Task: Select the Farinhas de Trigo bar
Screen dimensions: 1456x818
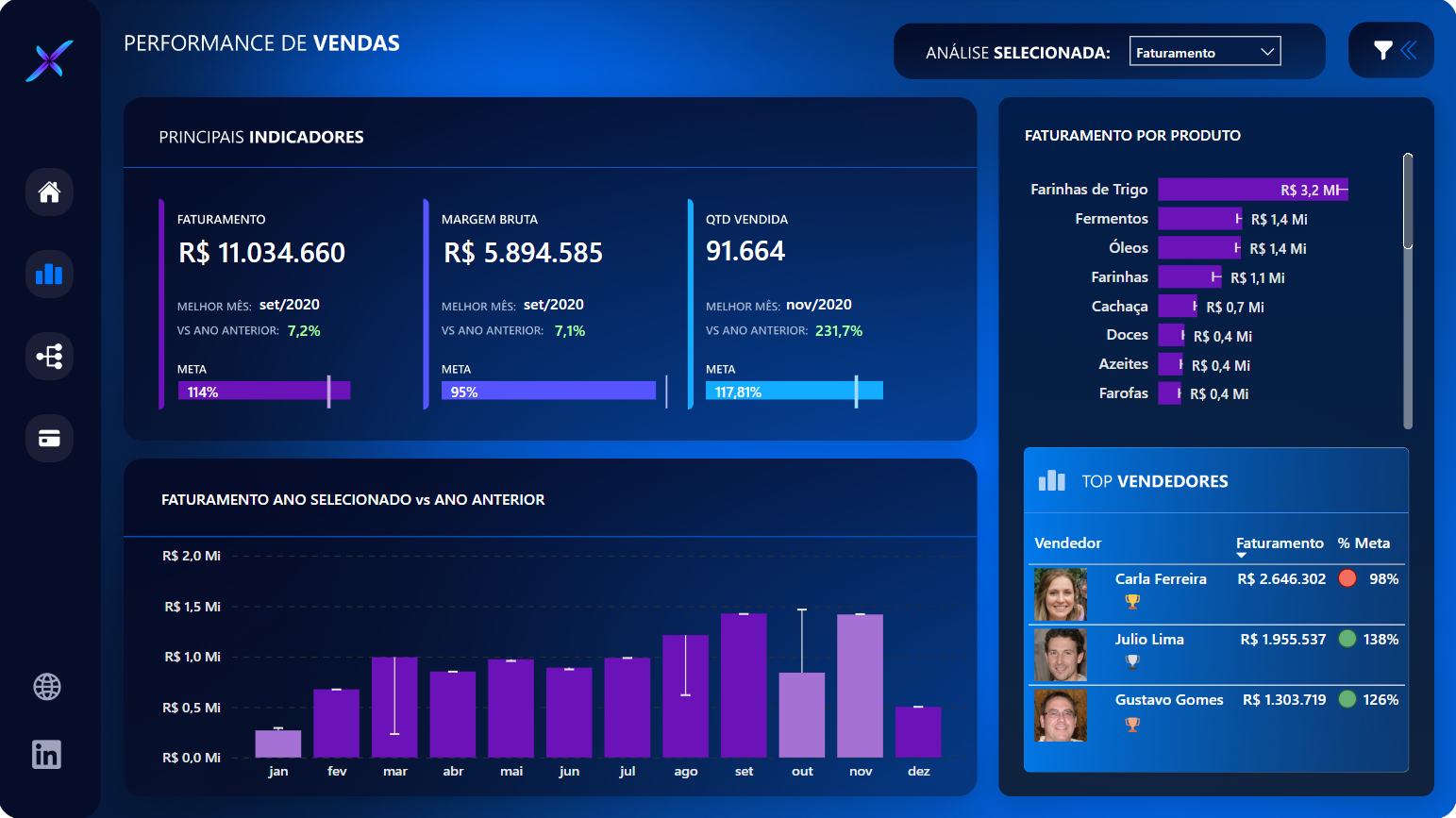Action: point(1251,190)
